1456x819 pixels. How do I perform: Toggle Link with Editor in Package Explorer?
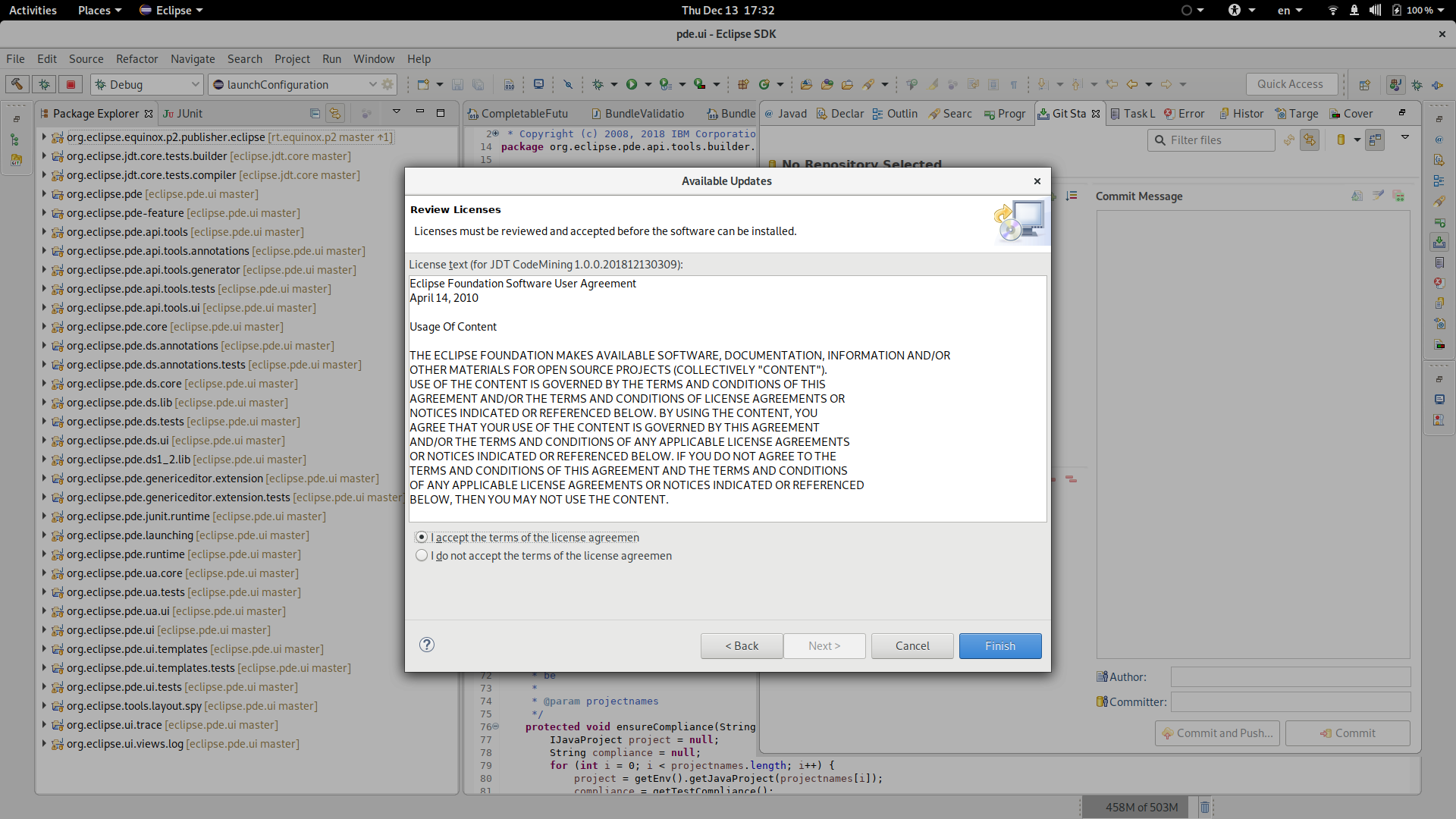coord(335,113)
